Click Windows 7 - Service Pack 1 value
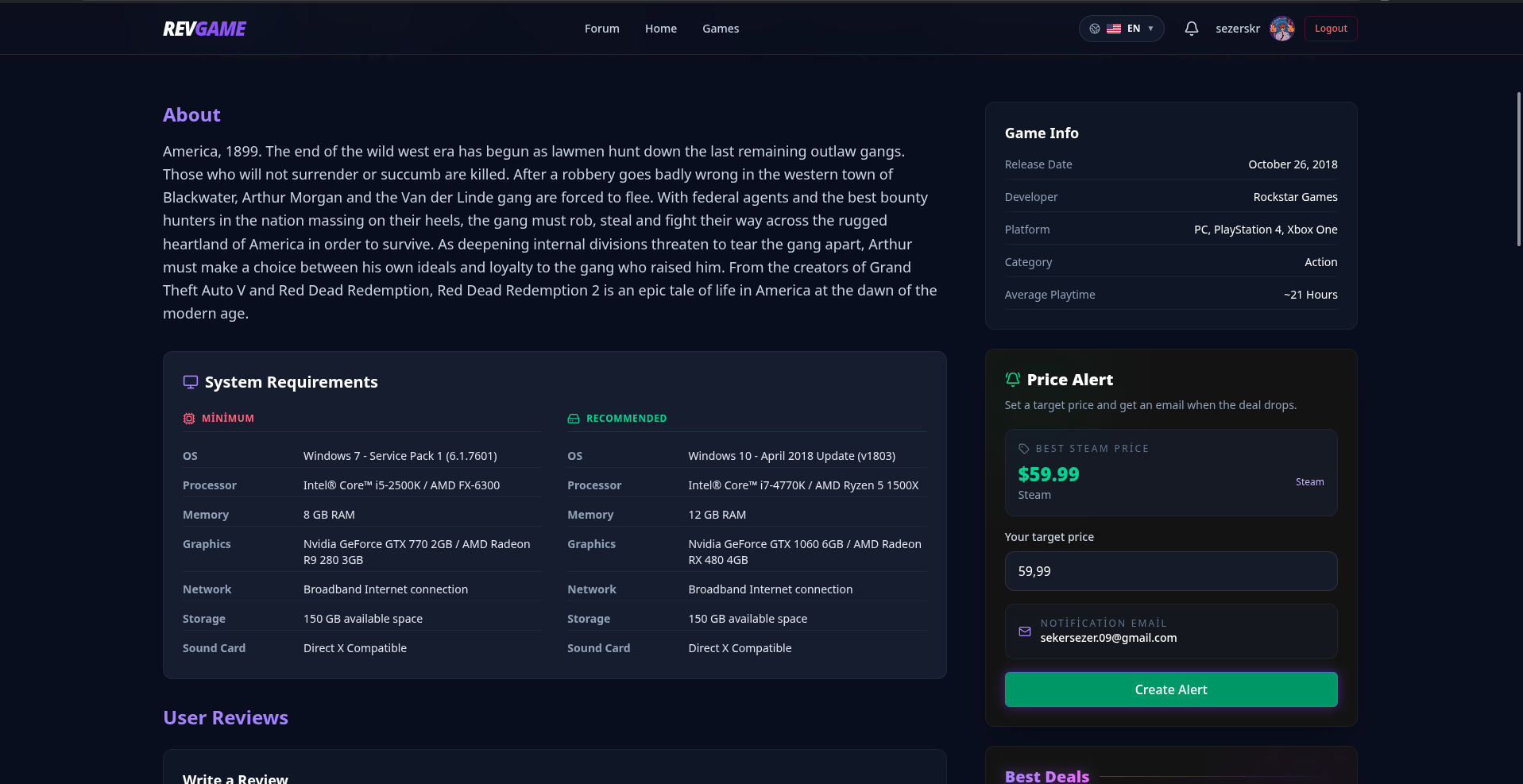The width and height of the screenshot is (1523, 784). [x=400, y=456]
